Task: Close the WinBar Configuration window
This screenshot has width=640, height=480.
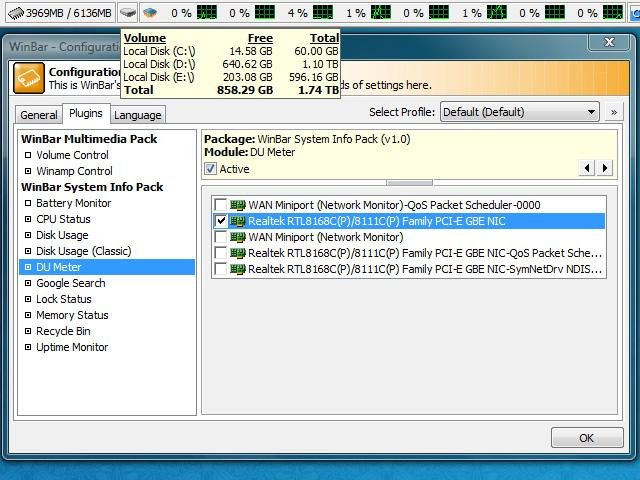Action: 609,42
